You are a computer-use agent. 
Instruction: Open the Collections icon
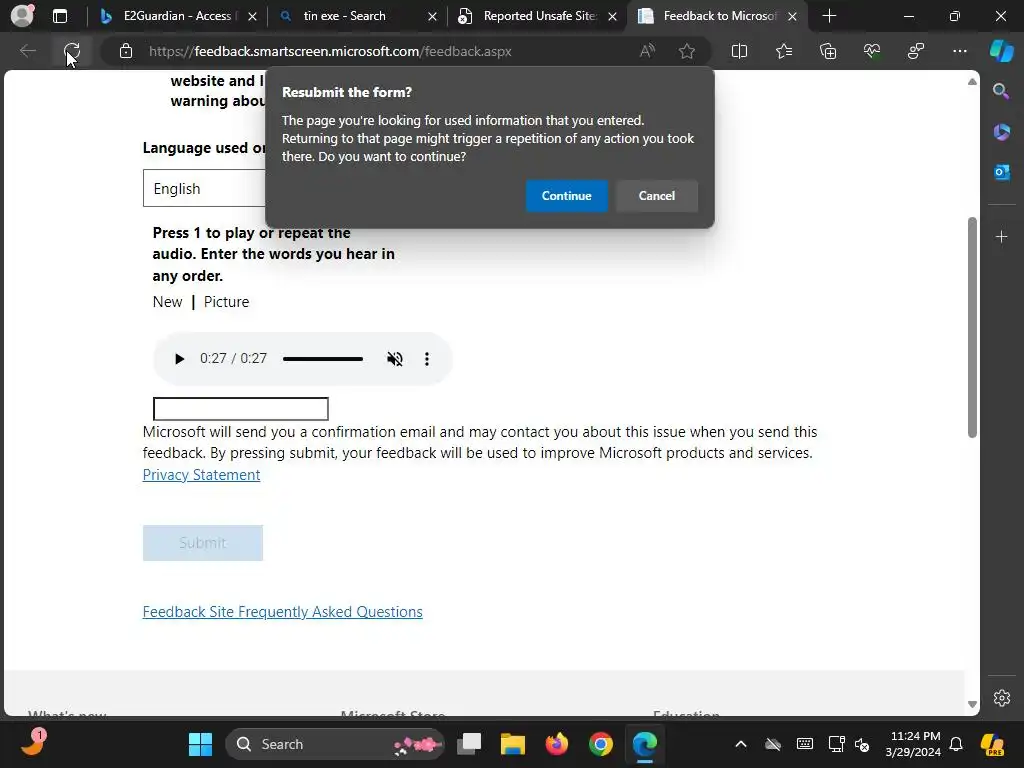pyautogui.click(x=828, y=51)
